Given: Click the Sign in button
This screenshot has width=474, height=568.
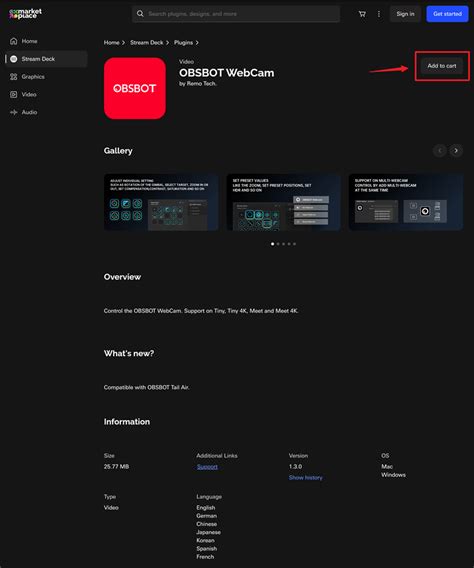Looking at the screenshot, I should pyautogui.click(x=405, y=14).
